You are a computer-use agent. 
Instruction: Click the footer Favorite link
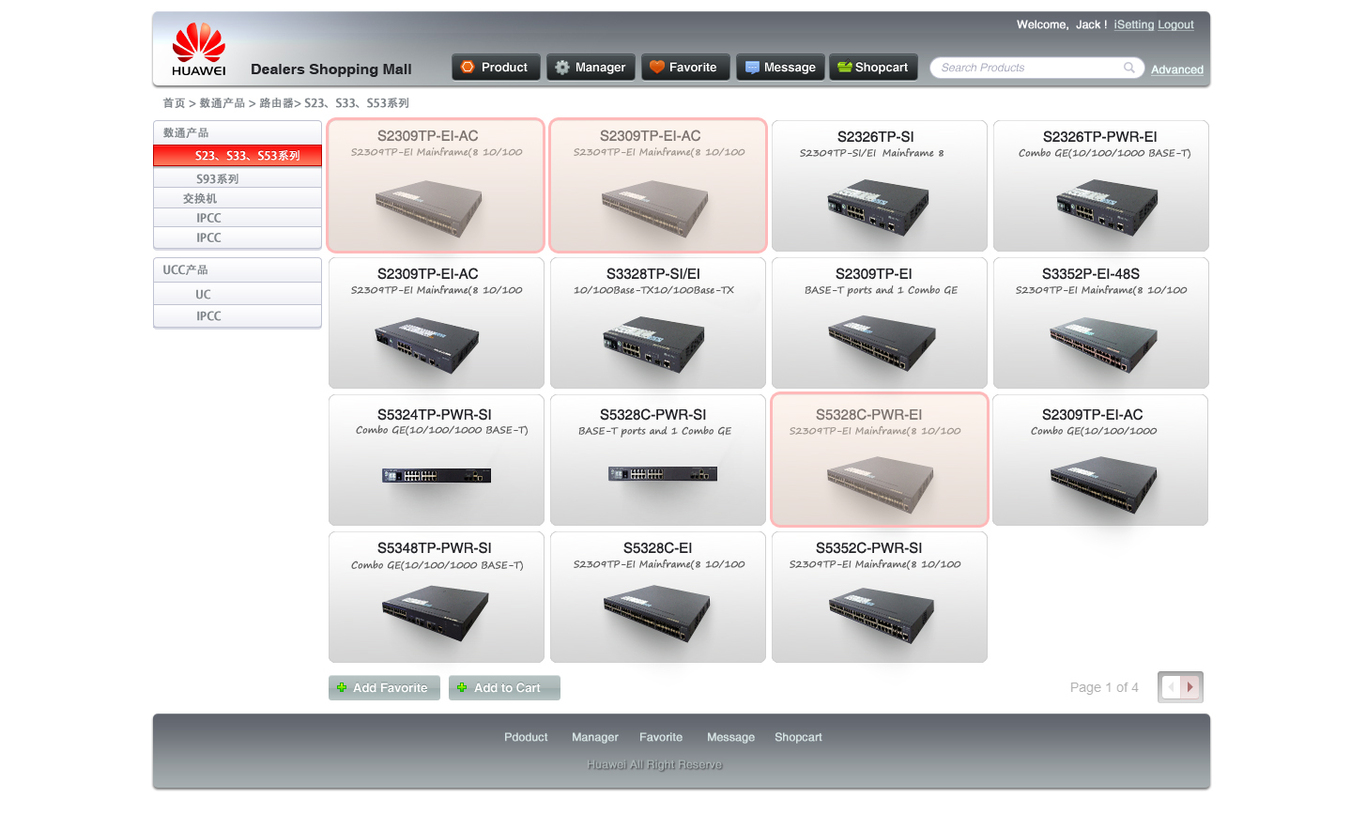[x=661, y=737]
